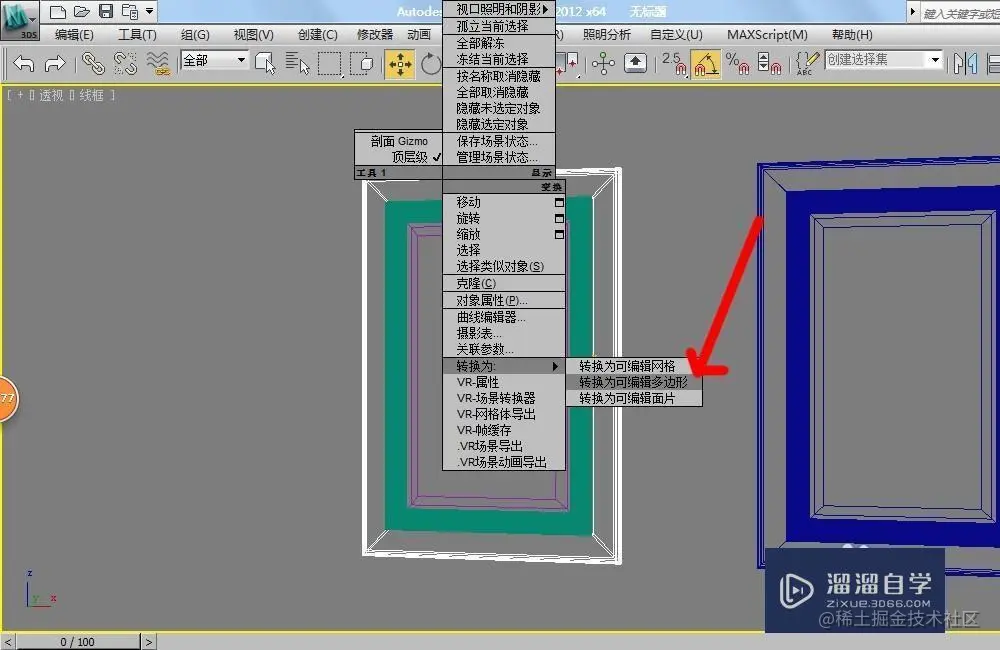Select 冻结当前选择 from the context menu

tap(499, 59)
